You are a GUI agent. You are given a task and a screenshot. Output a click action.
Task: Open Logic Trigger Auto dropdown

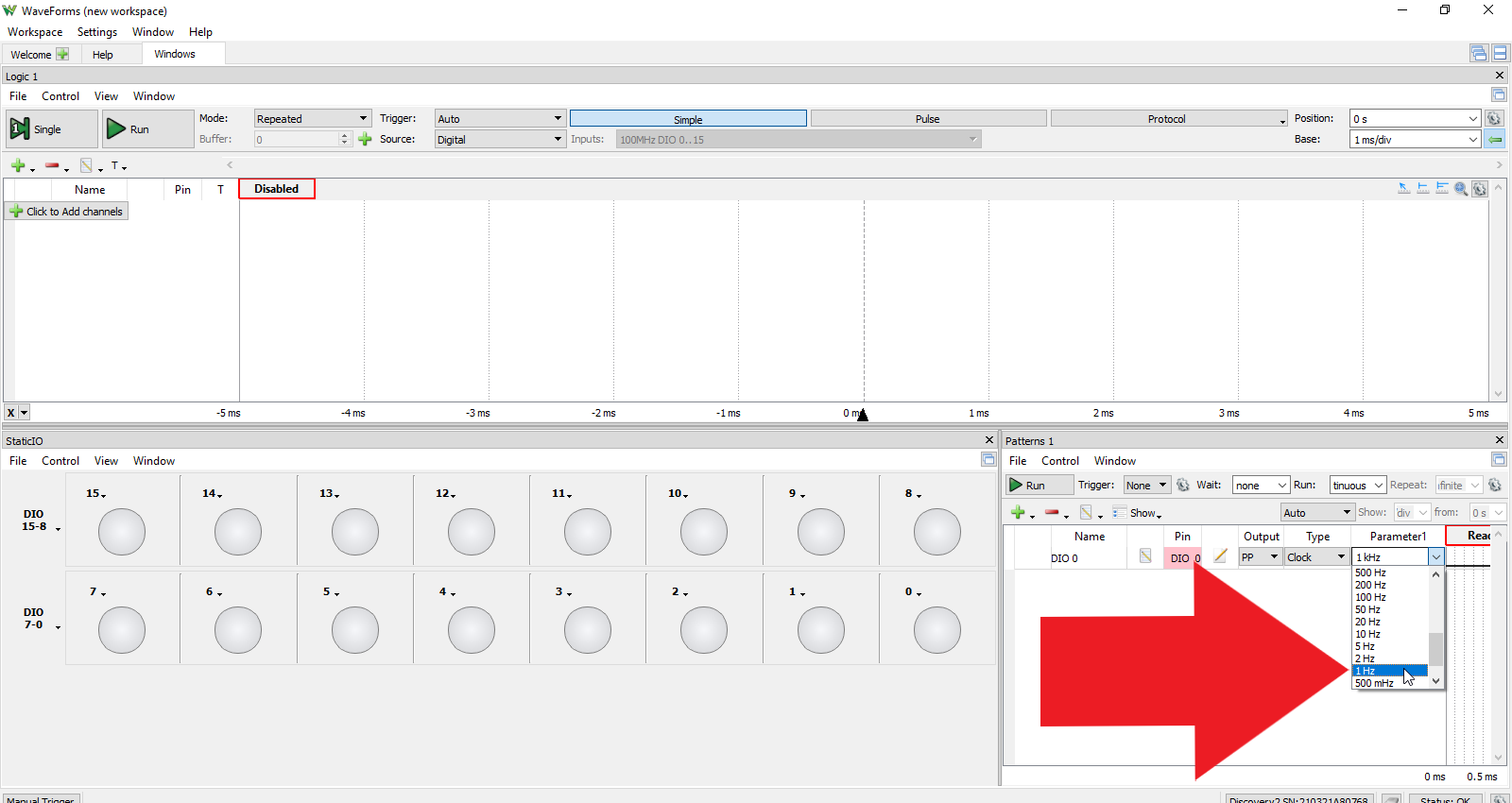click(500, 119)
